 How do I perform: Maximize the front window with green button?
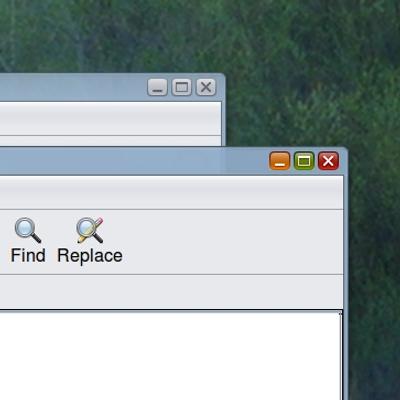point(304,161)
